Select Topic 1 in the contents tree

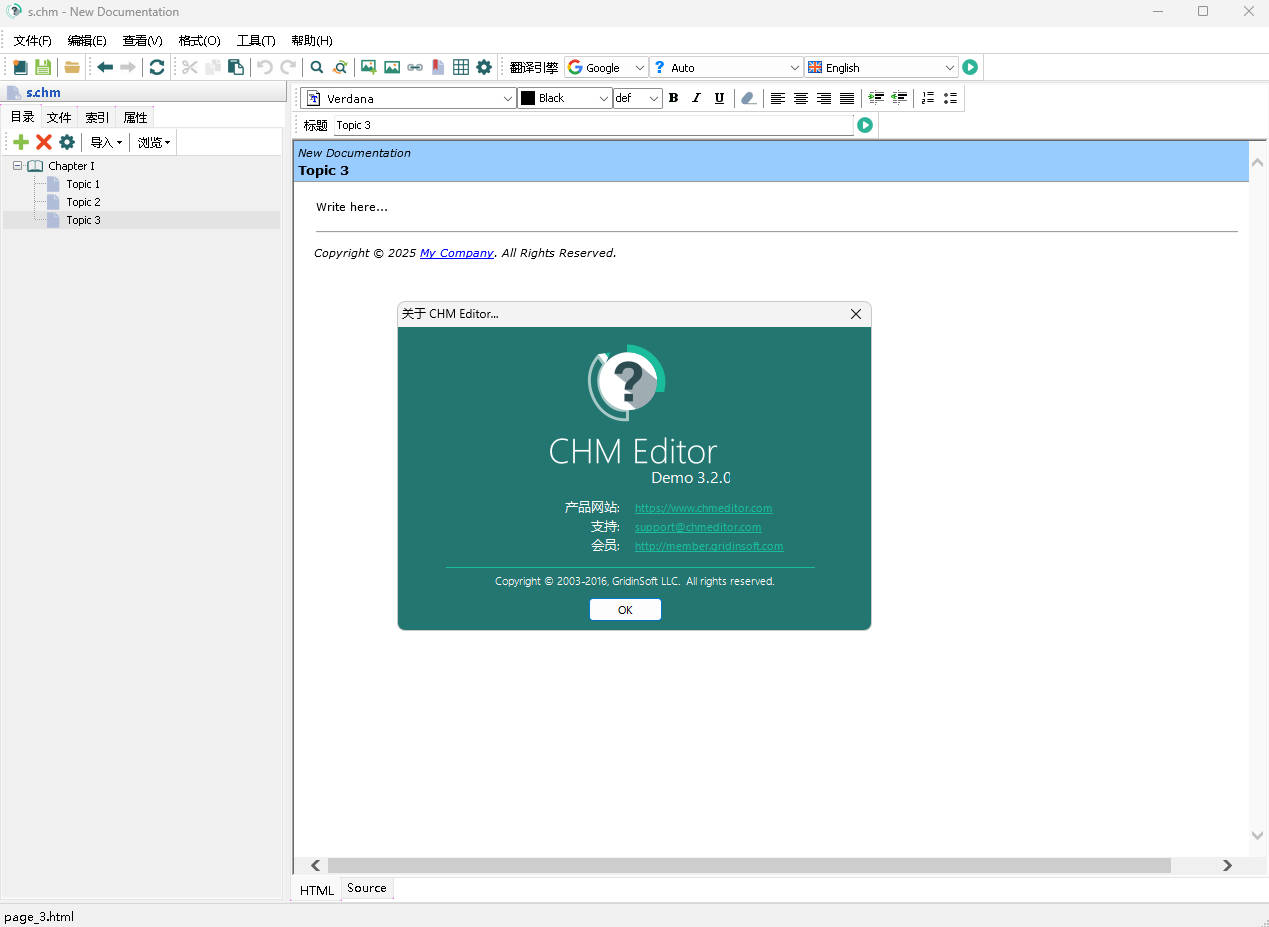(x=83, y=184)
